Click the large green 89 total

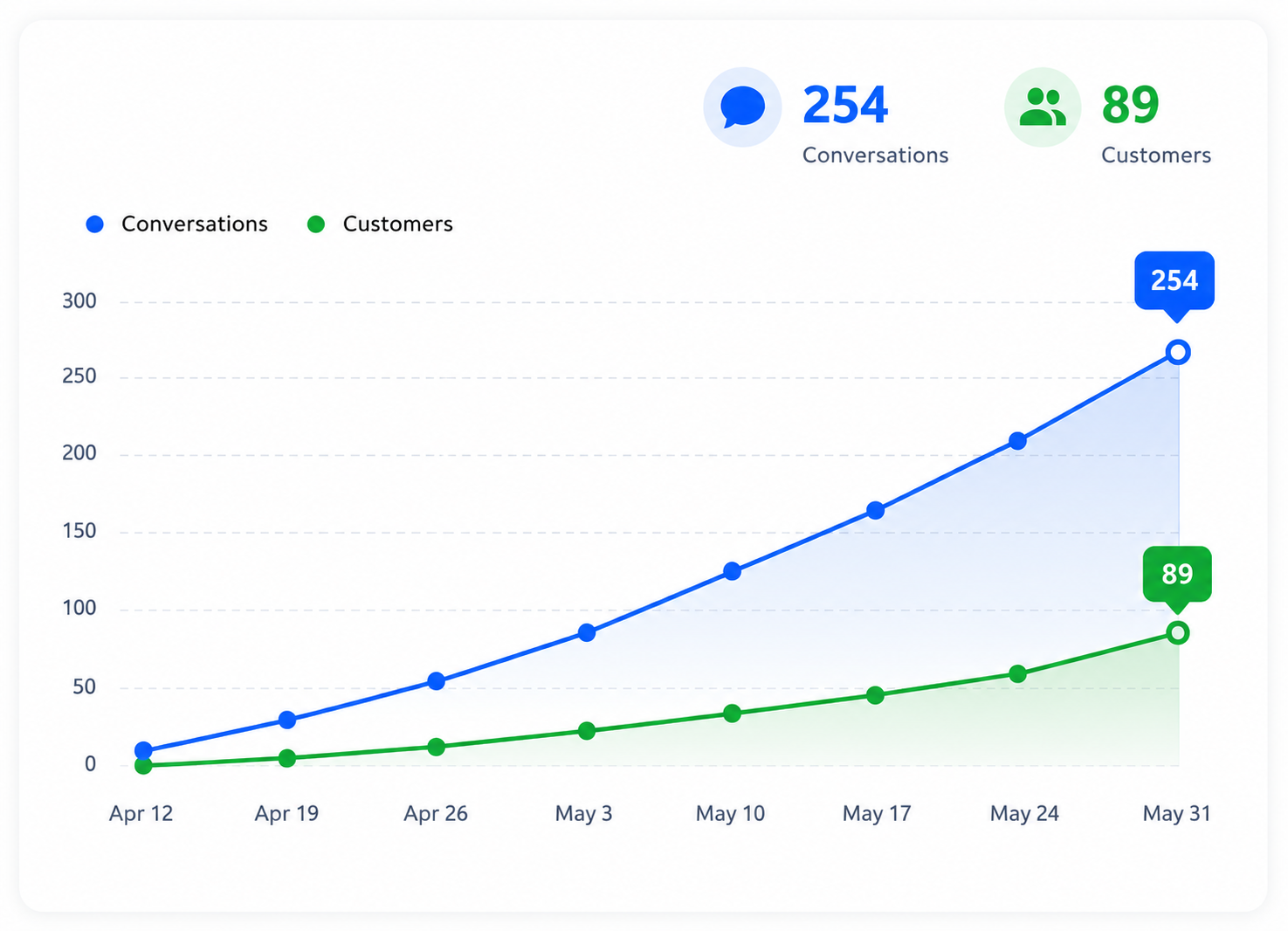pos(1130,105)
